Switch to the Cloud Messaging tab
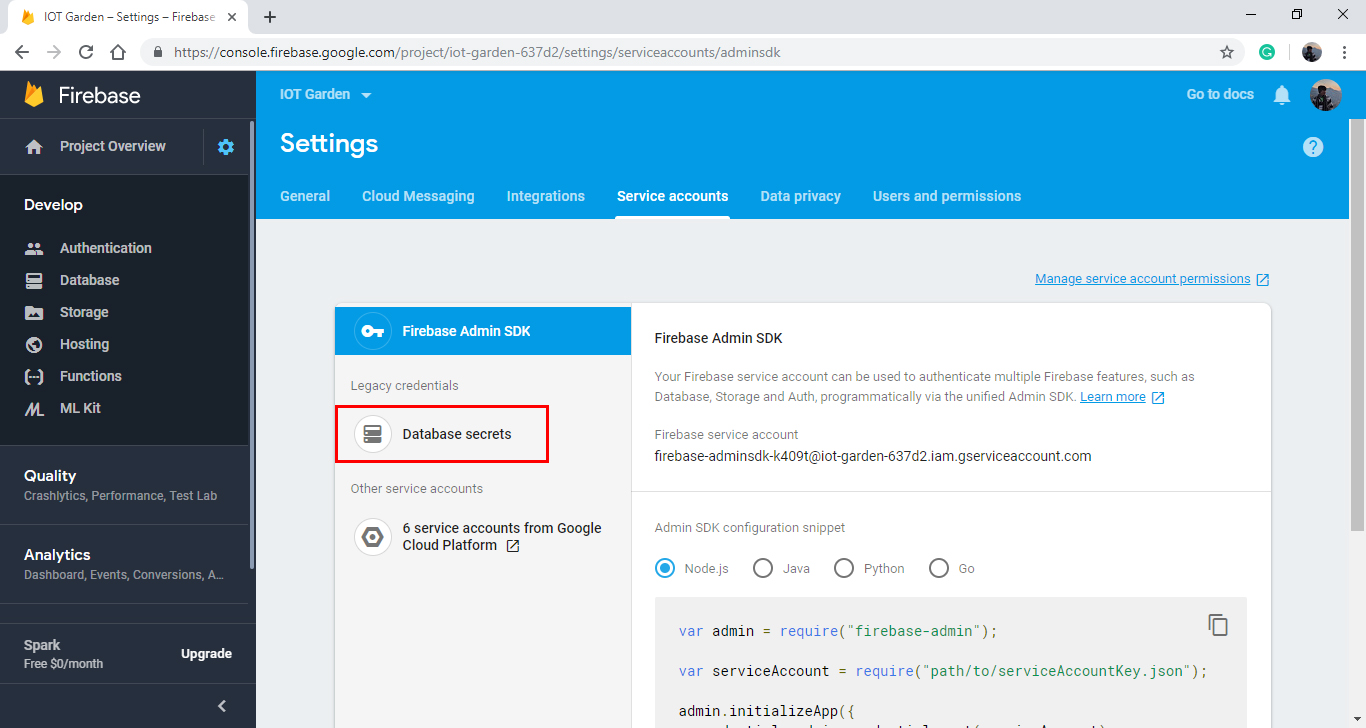This screenshot has height=728, width=1366. 417,196
